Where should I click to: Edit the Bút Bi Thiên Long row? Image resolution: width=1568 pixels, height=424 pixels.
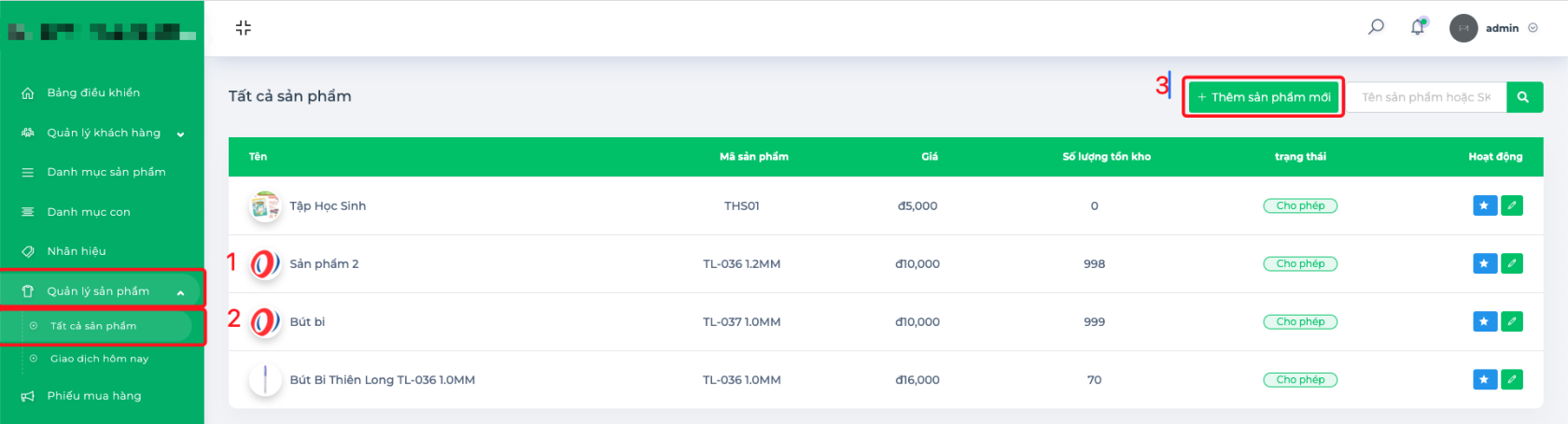pos(1512,379)
